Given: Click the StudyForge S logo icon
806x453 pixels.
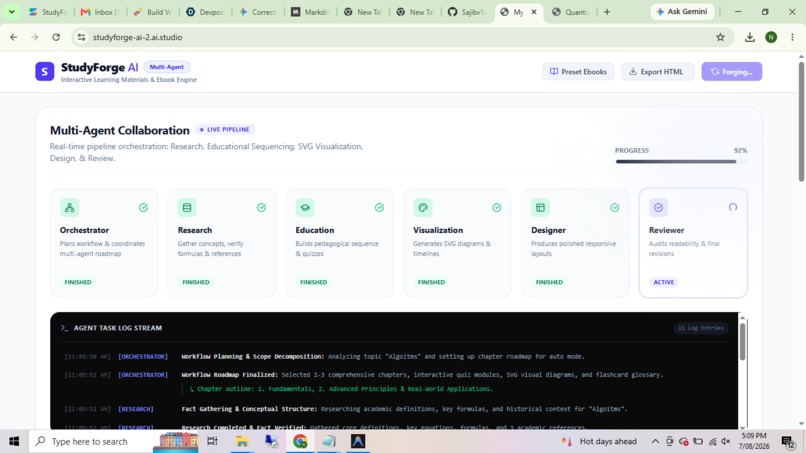Looking at the screenshot, I should pos(44,71).
